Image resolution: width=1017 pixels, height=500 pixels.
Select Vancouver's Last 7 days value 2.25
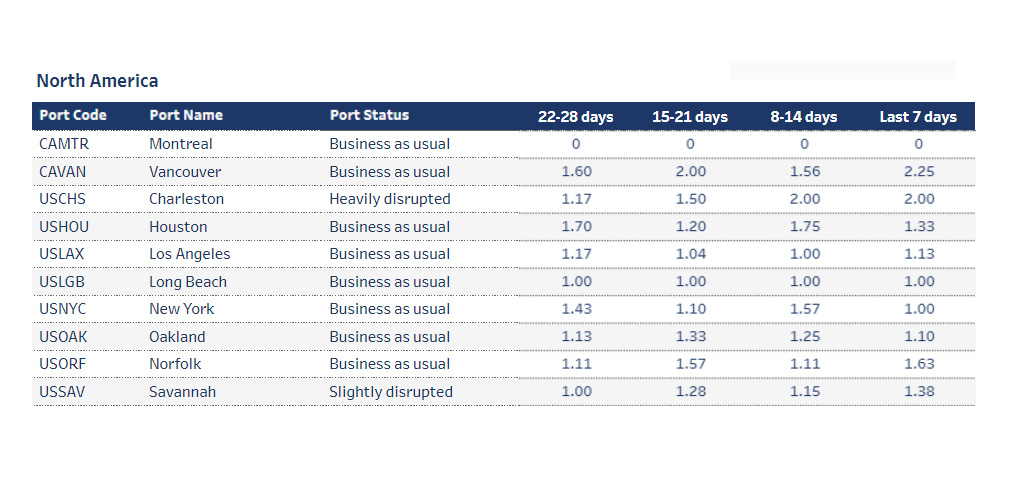pos(918,172)
